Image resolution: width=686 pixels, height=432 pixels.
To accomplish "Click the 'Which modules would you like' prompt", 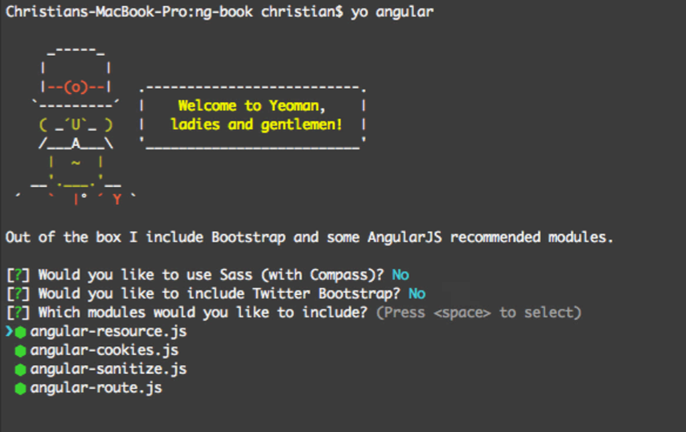I will (x=203, y=313).
